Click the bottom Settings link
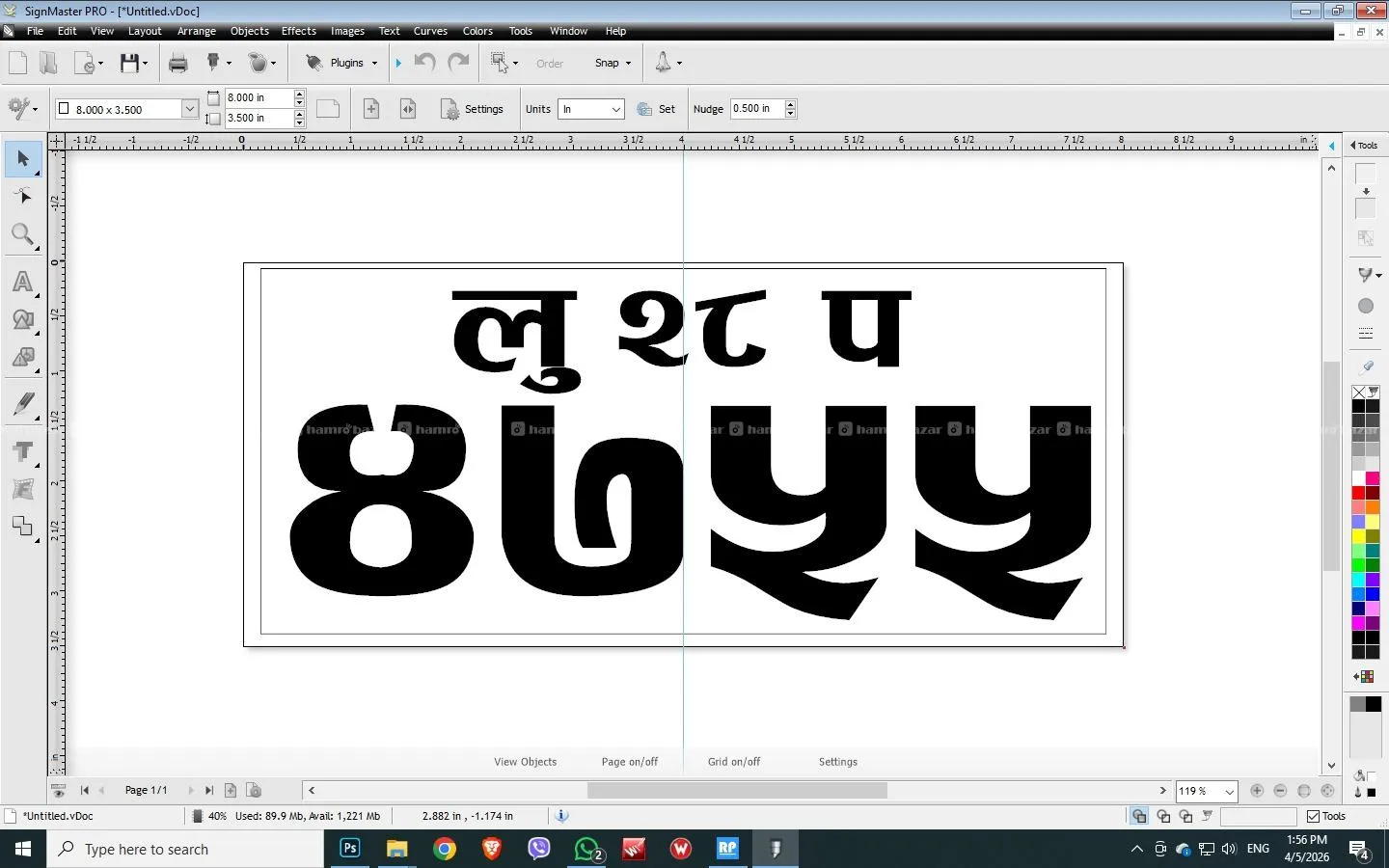The image size is (1389, 868). [838, 762]
